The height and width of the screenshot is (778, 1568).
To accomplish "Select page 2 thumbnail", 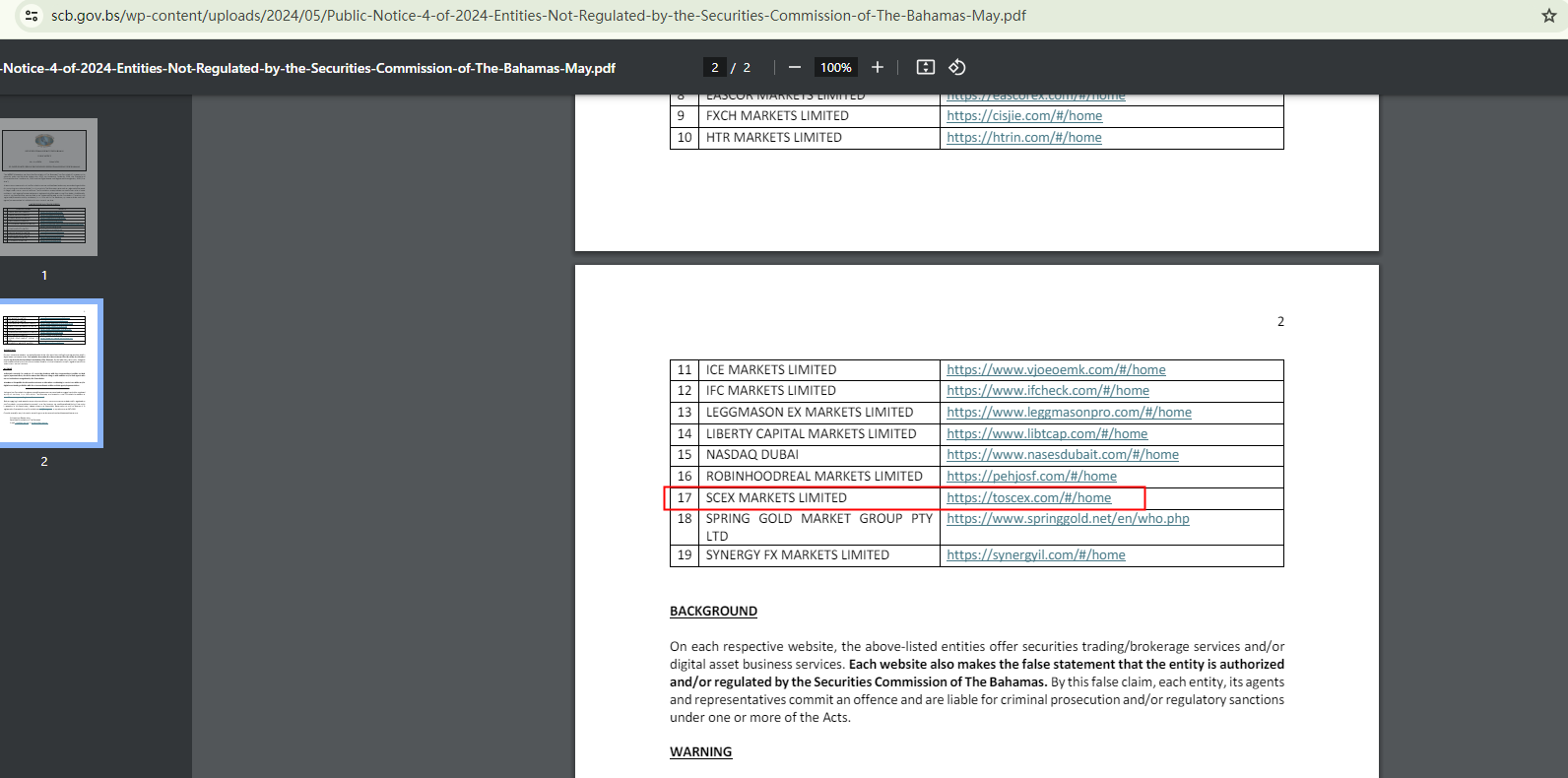I will 48,373.
